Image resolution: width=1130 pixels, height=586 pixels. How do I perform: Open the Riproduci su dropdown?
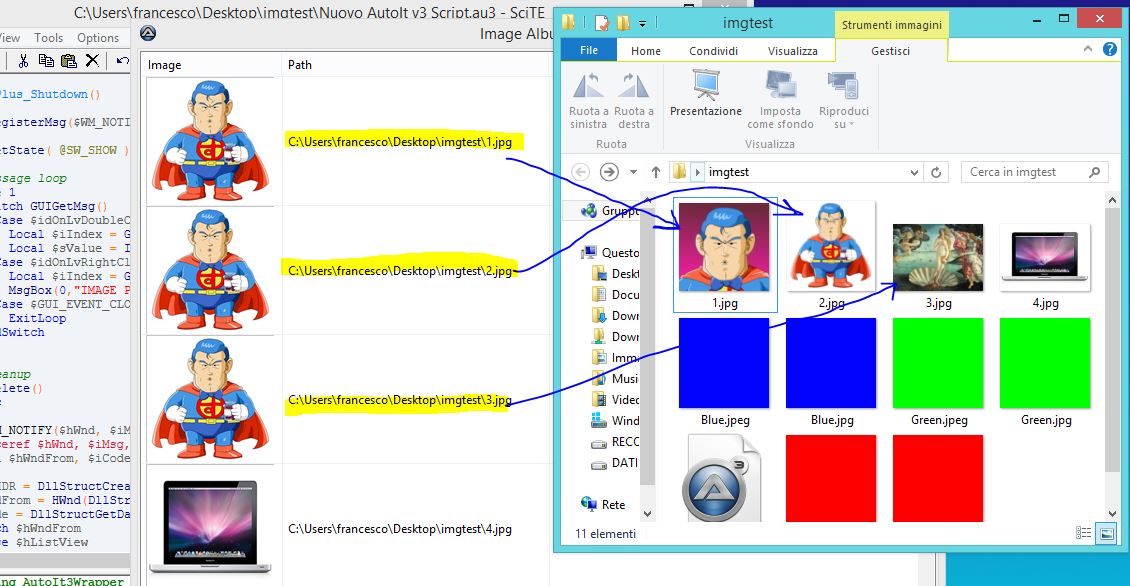[843, 101]
